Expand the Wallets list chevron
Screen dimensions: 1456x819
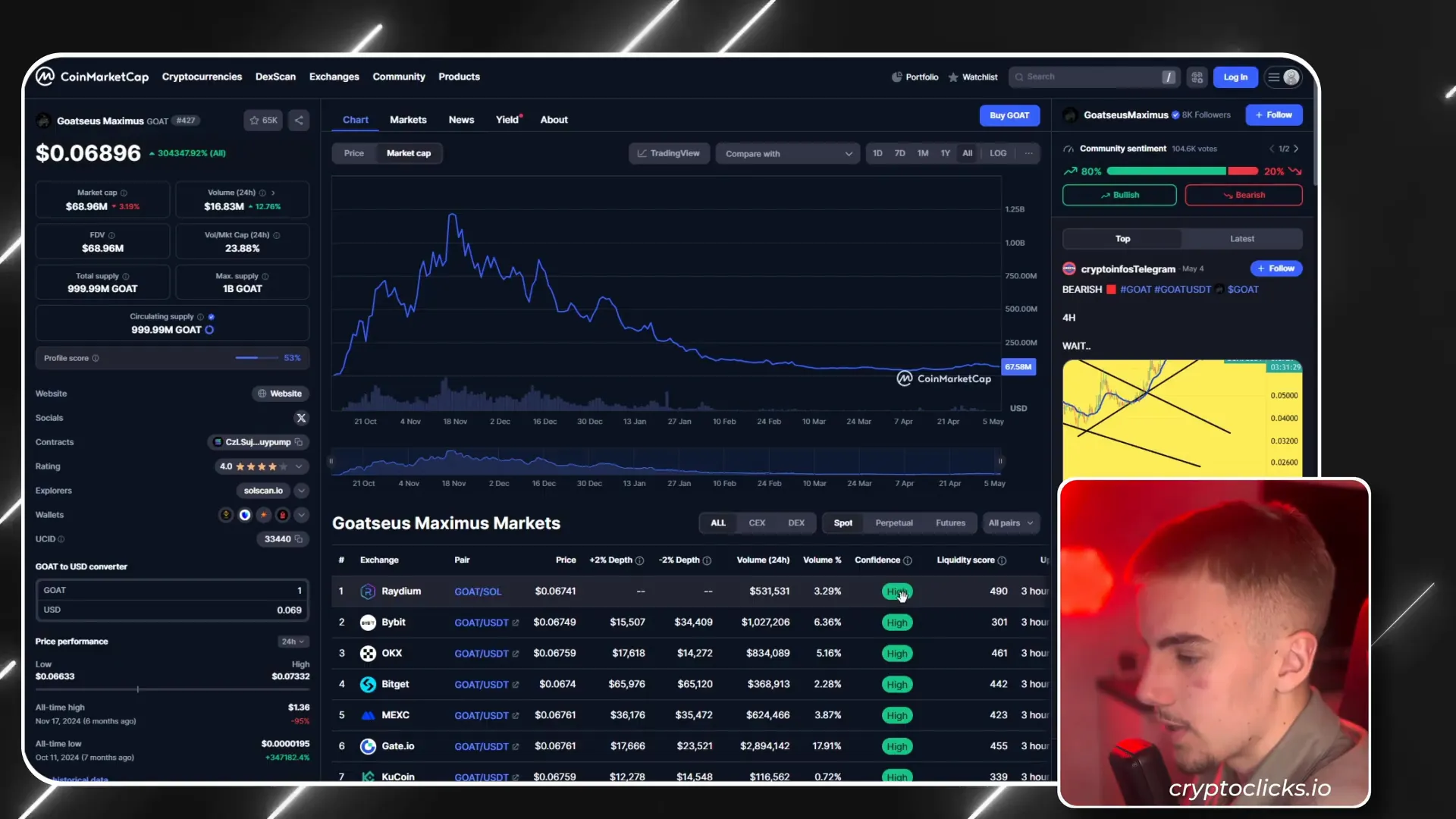coord(301,515)
